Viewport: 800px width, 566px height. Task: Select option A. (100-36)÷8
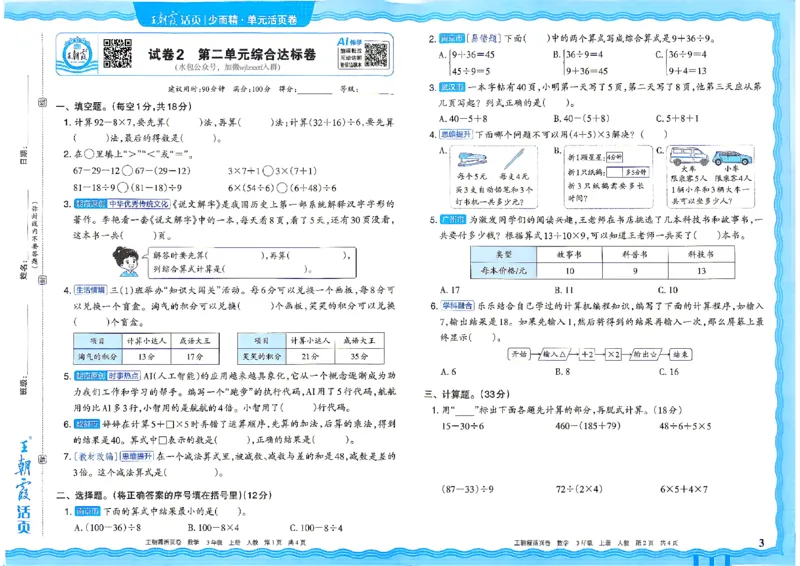click(x=108, y=528)
